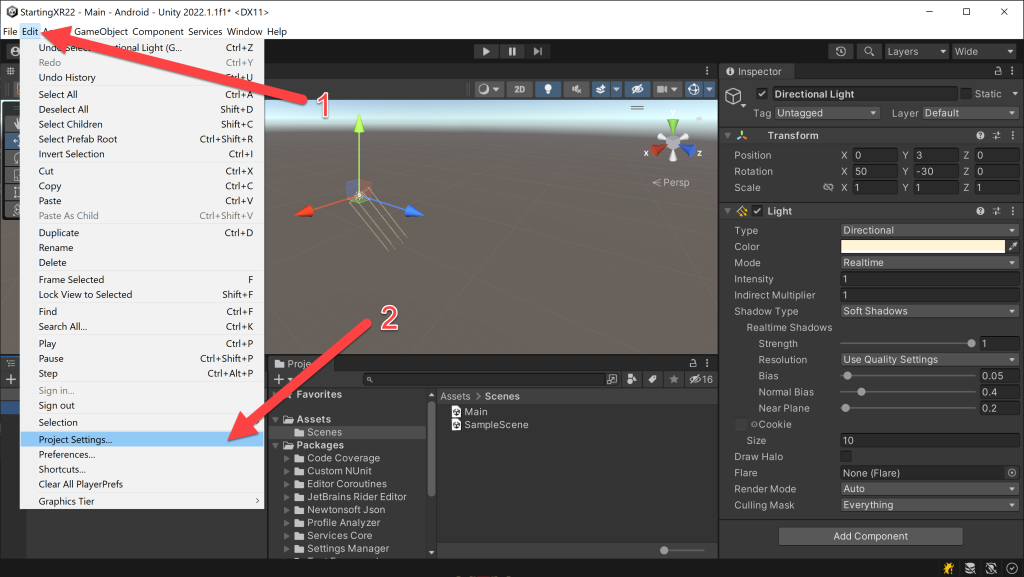The image size is (1024, 577).
Task: Open the Transform component three-dot menu
Action: pos(1012,136)
